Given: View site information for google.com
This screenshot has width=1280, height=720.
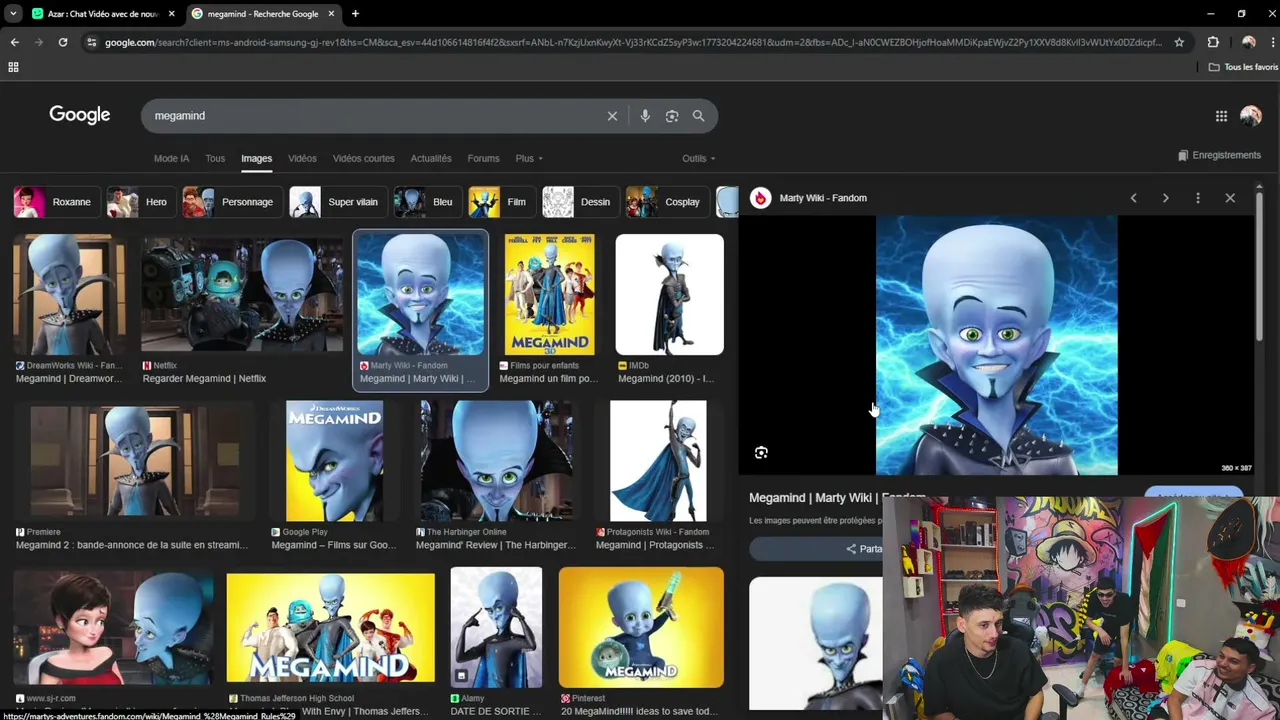Looking at the screenshot, I should [92, 42].
